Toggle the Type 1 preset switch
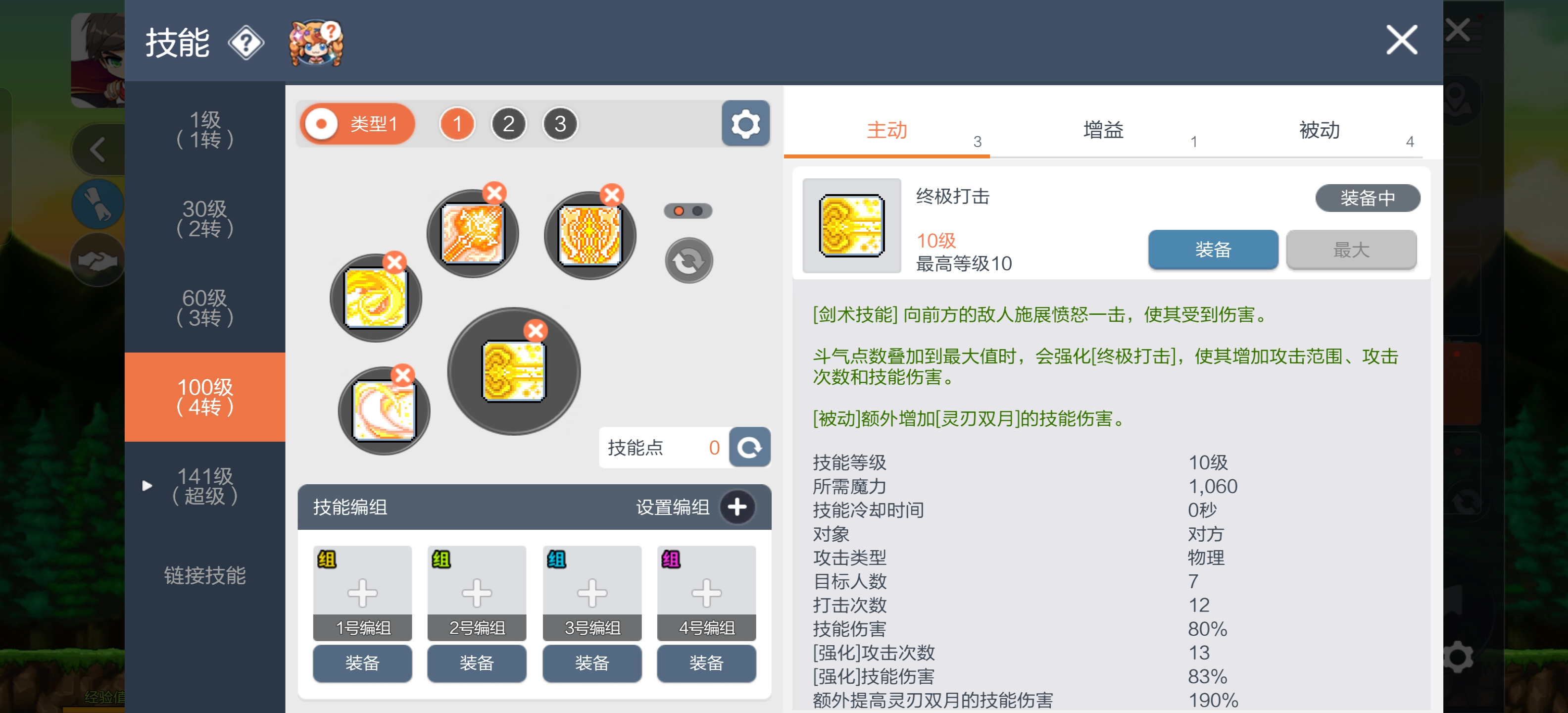 (x=358, y=124)
